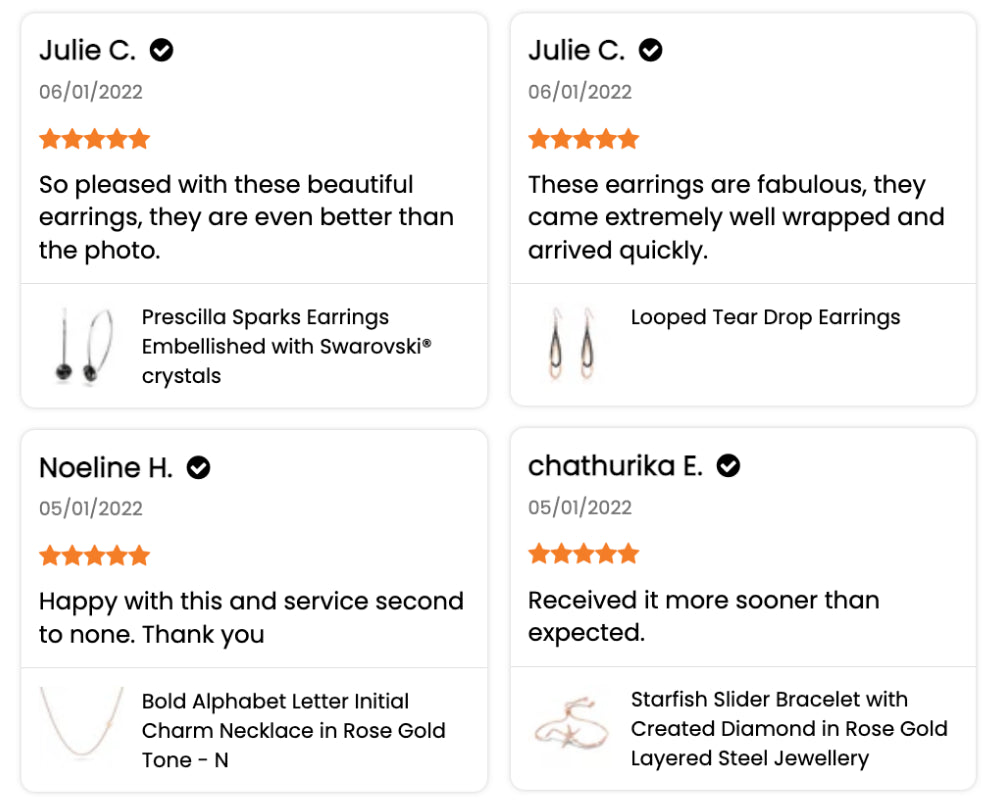Open Prescilla Sparks Earrings product thumbnail
This screenshot has width=1000, height=800.
click(84, 346)
